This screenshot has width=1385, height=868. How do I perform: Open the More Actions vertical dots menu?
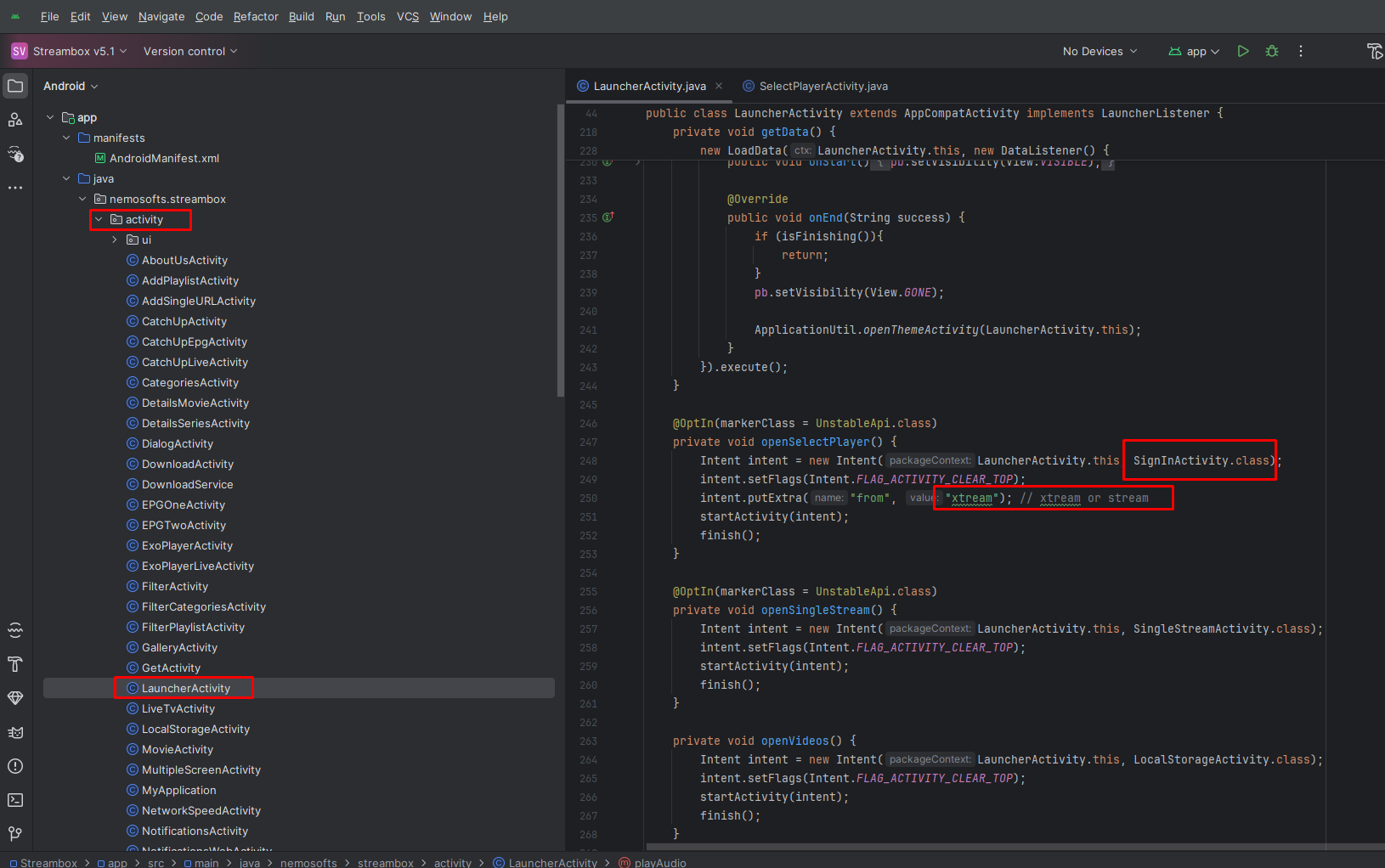pos(1301,51)
